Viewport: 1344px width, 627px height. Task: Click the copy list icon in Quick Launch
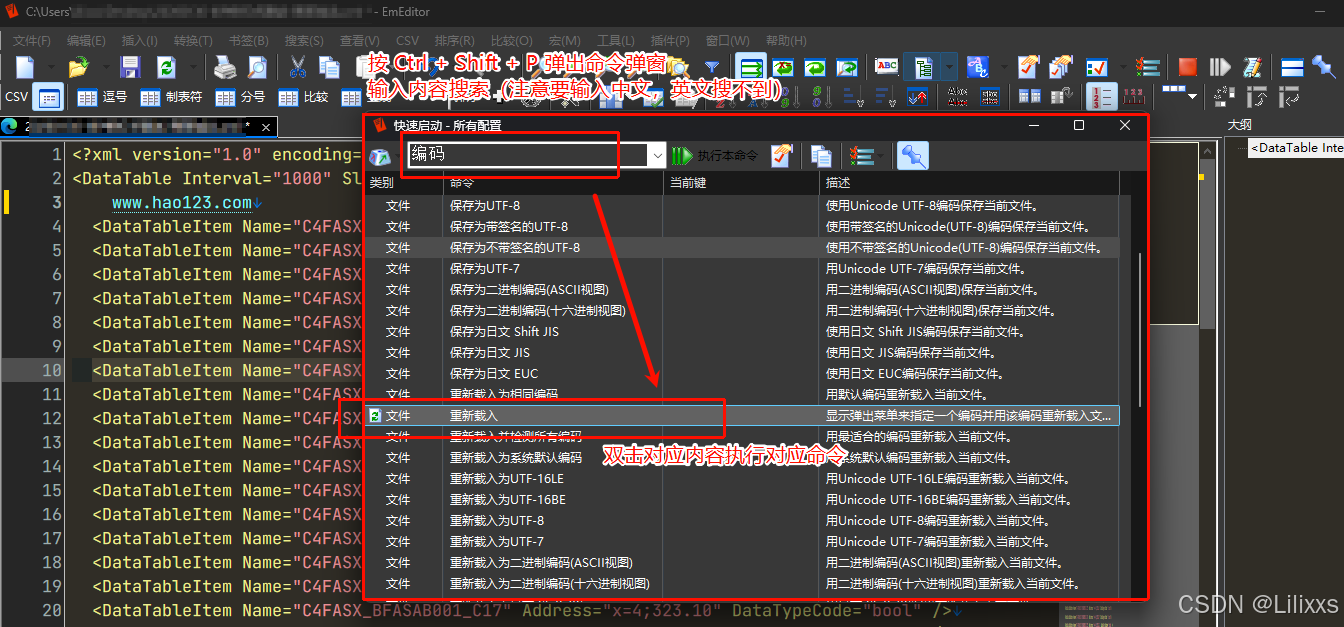point(821,156)
